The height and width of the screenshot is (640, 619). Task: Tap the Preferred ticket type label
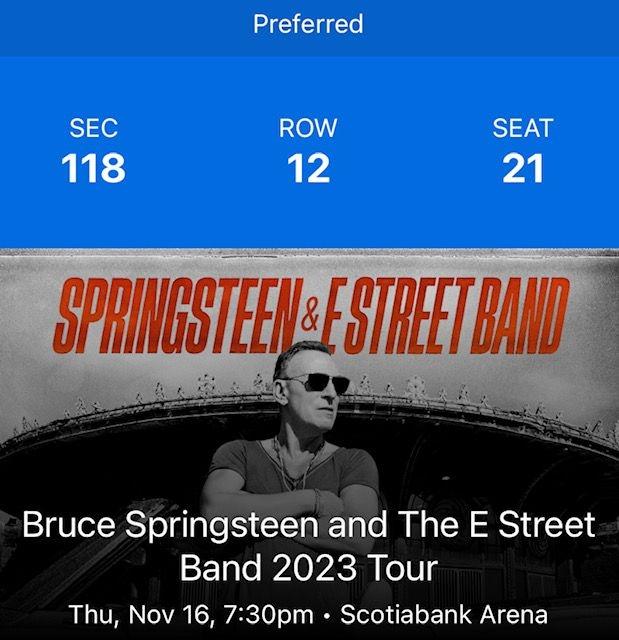click(308, 23)
